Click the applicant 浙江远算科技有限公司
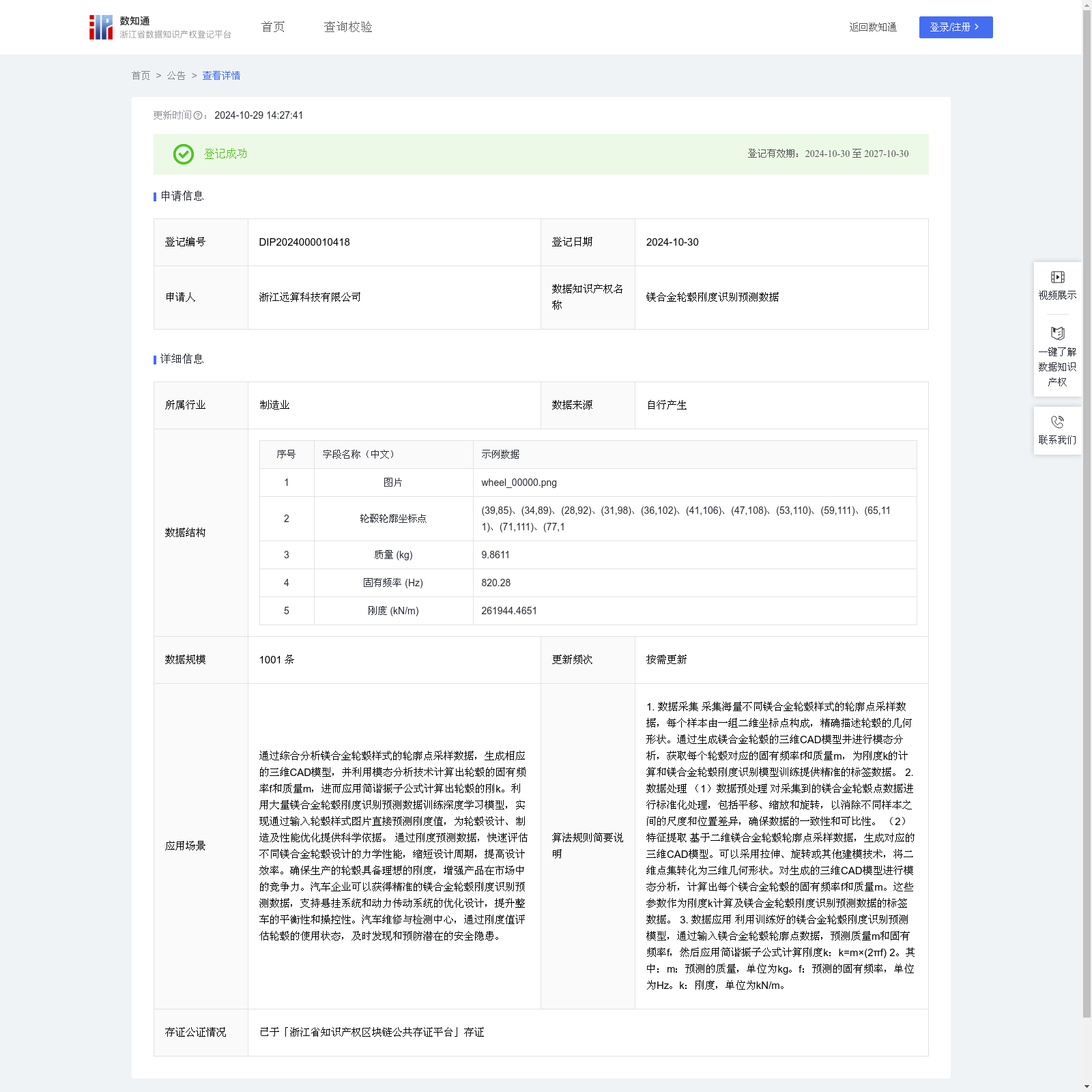The image size is (1092, 1092). click(x=310, y=298)
